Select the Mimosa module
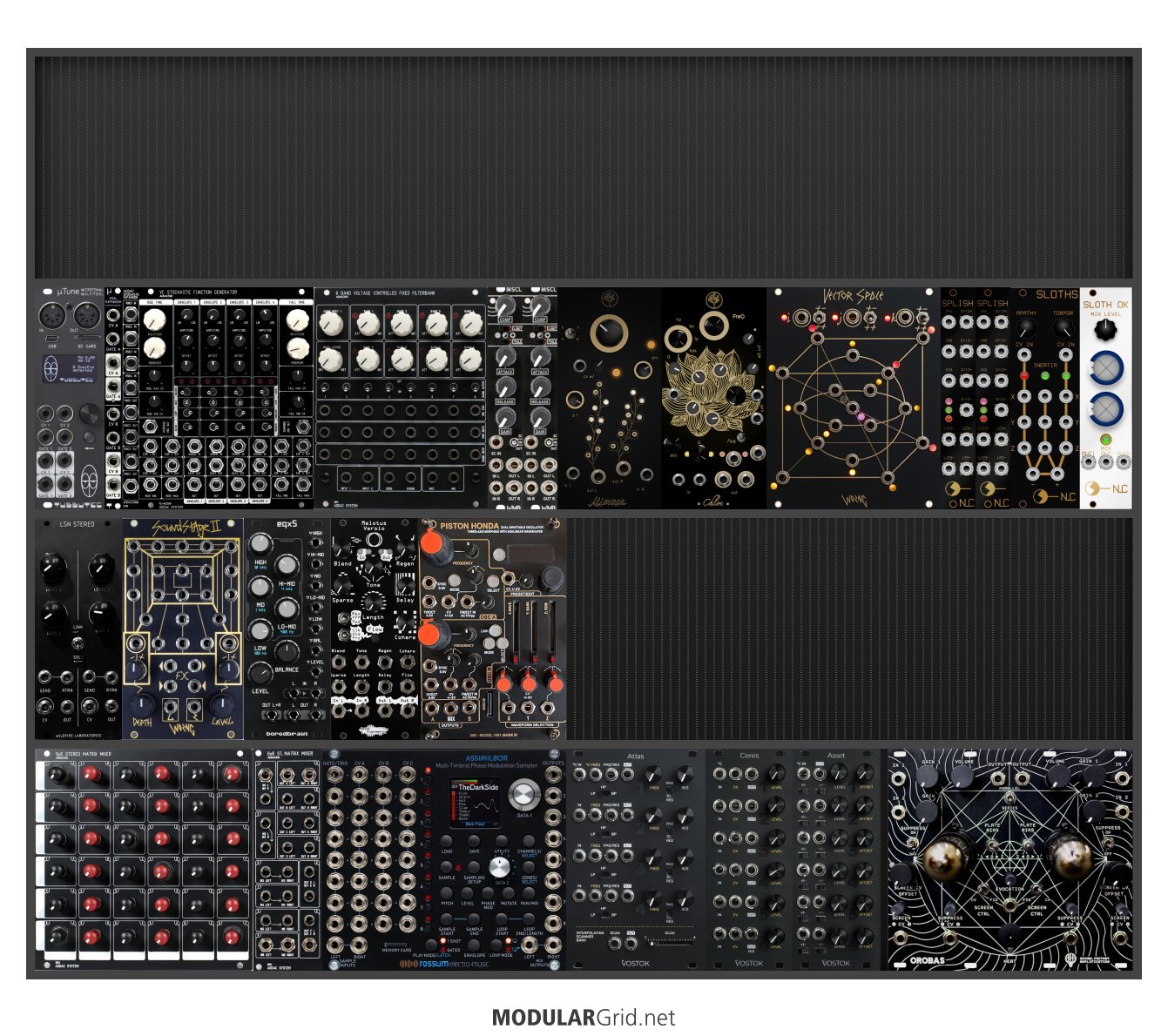Viewport: 1168px width, 1036px height. [x=610, y=398]
